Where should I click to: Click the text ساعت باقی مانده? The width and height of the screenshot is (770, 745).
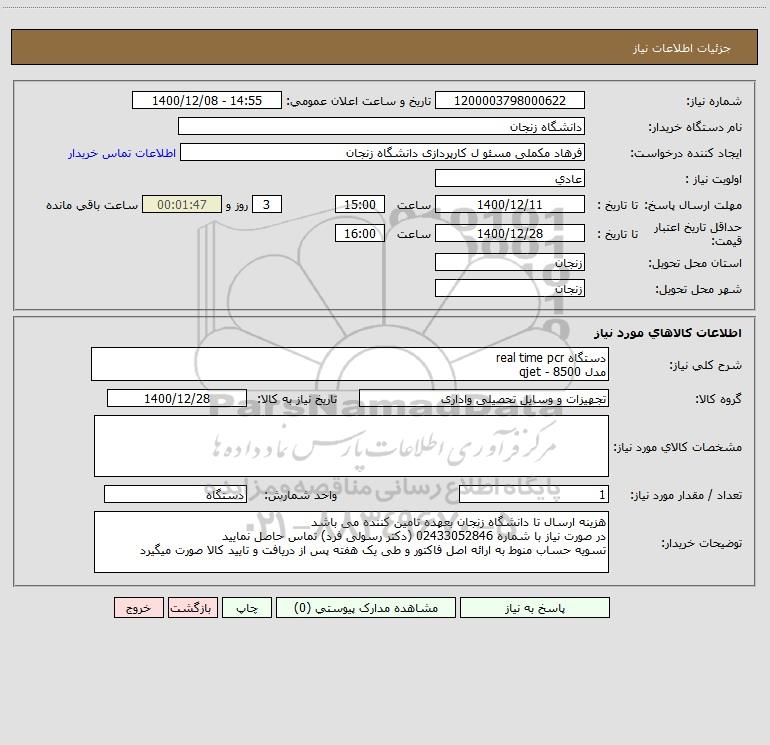click(92, 205)
